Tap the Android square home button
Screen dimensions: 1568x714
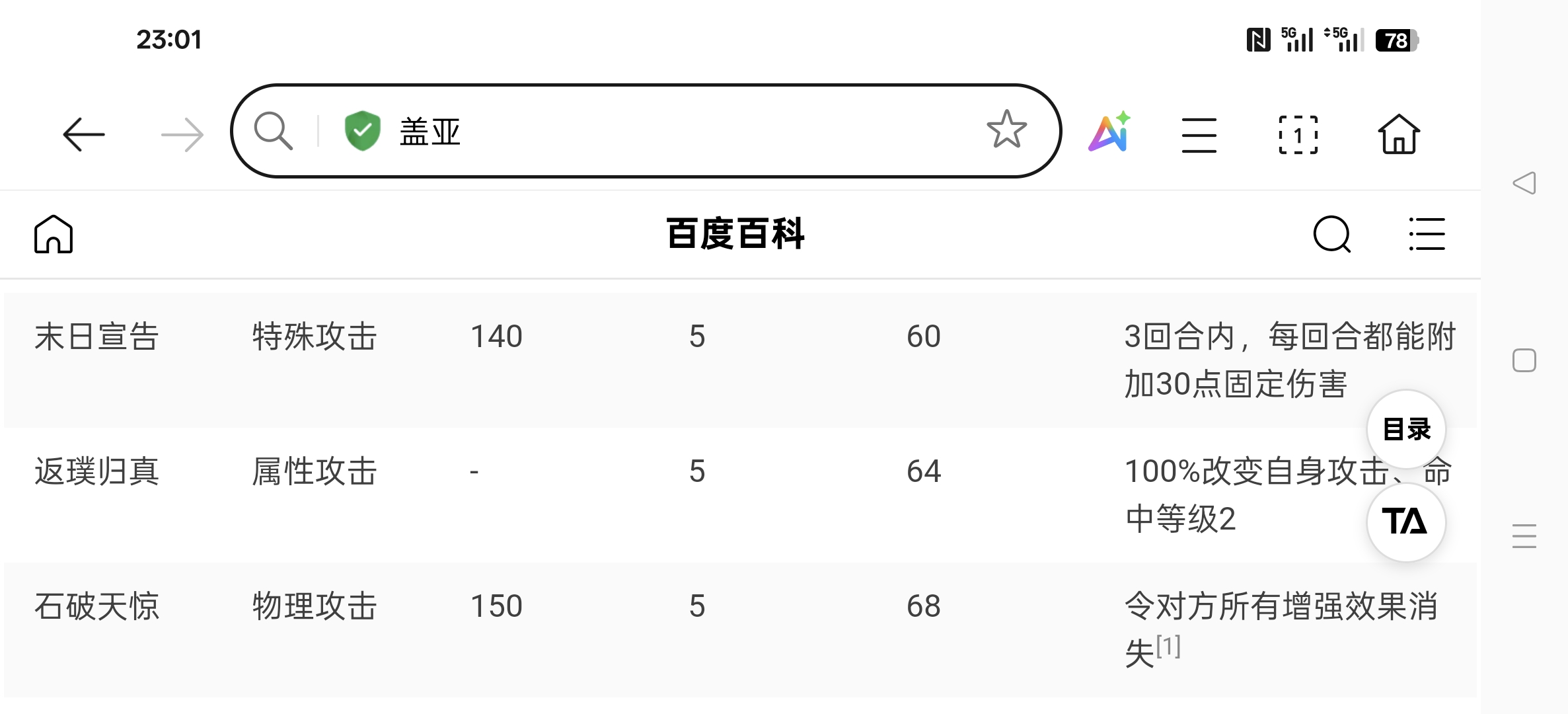[x=1524, y=360]
